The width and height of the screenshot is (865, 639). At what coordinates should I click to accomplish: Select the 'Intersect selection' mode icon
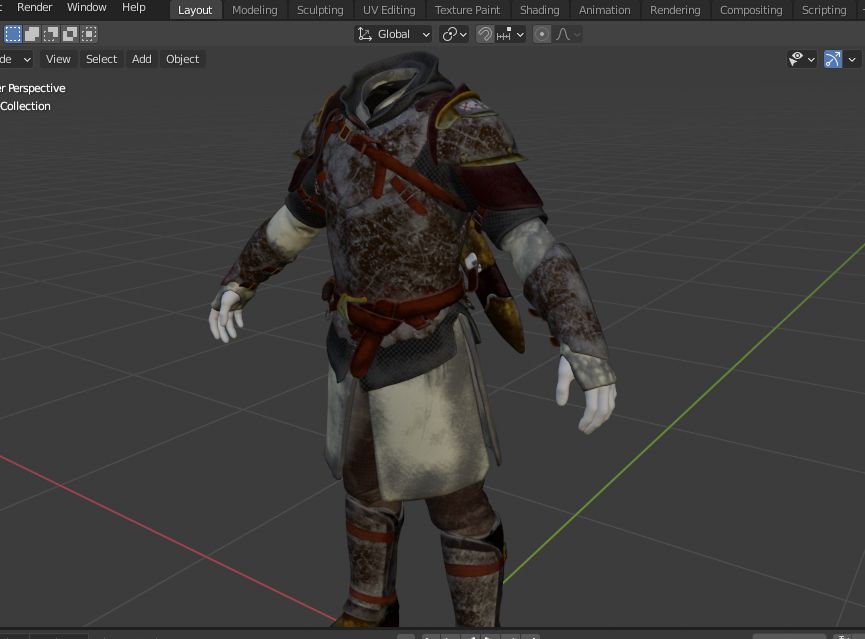pos(89,34)
